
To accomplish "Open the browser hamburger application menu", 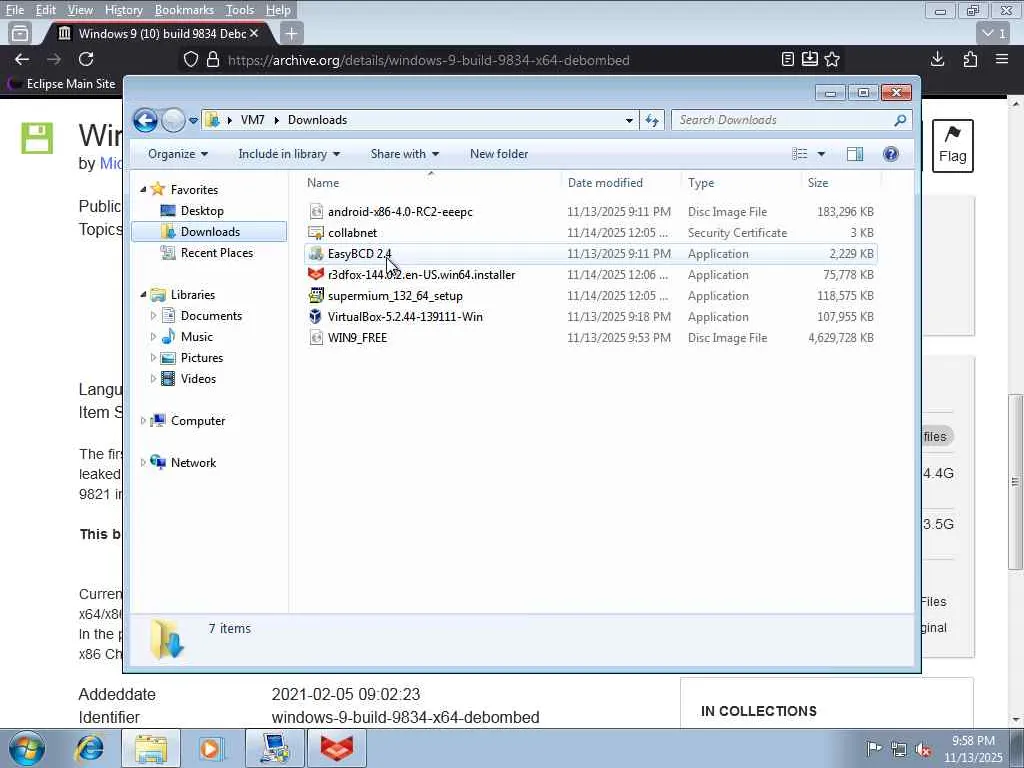I will tap(1002, 59).
